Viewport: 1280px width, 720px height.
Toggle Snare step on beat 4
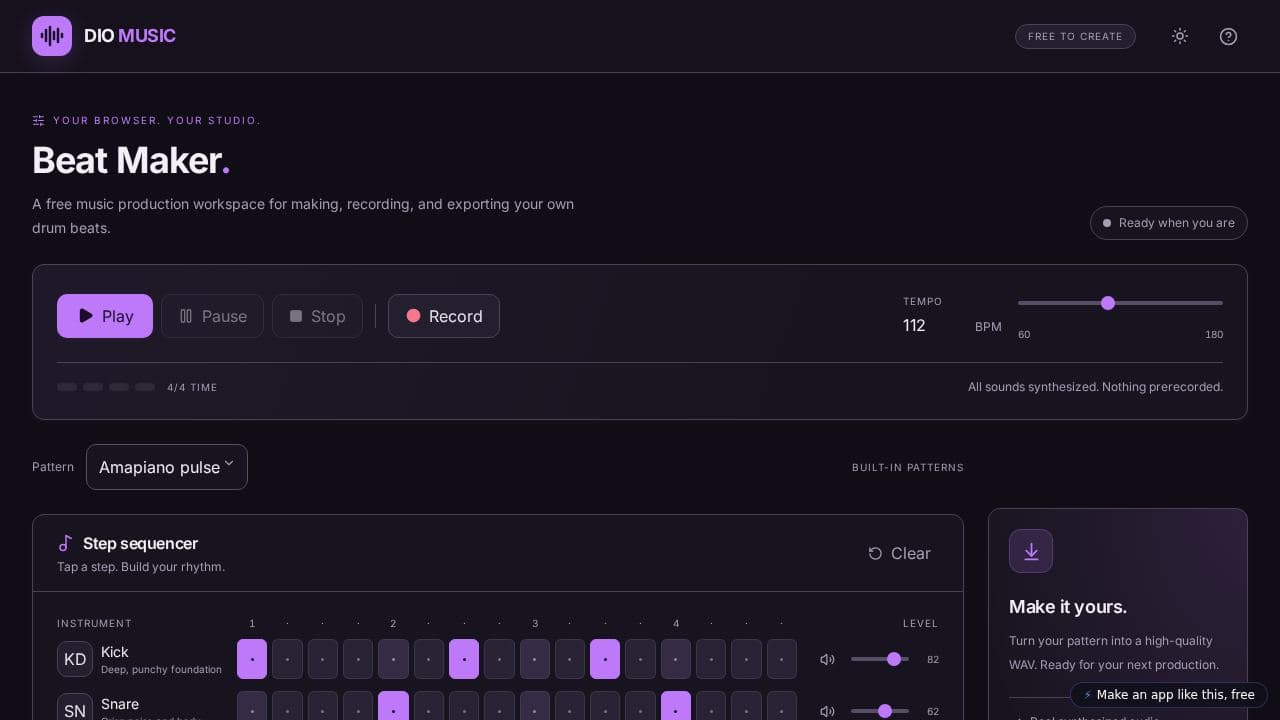coord(676,706)
